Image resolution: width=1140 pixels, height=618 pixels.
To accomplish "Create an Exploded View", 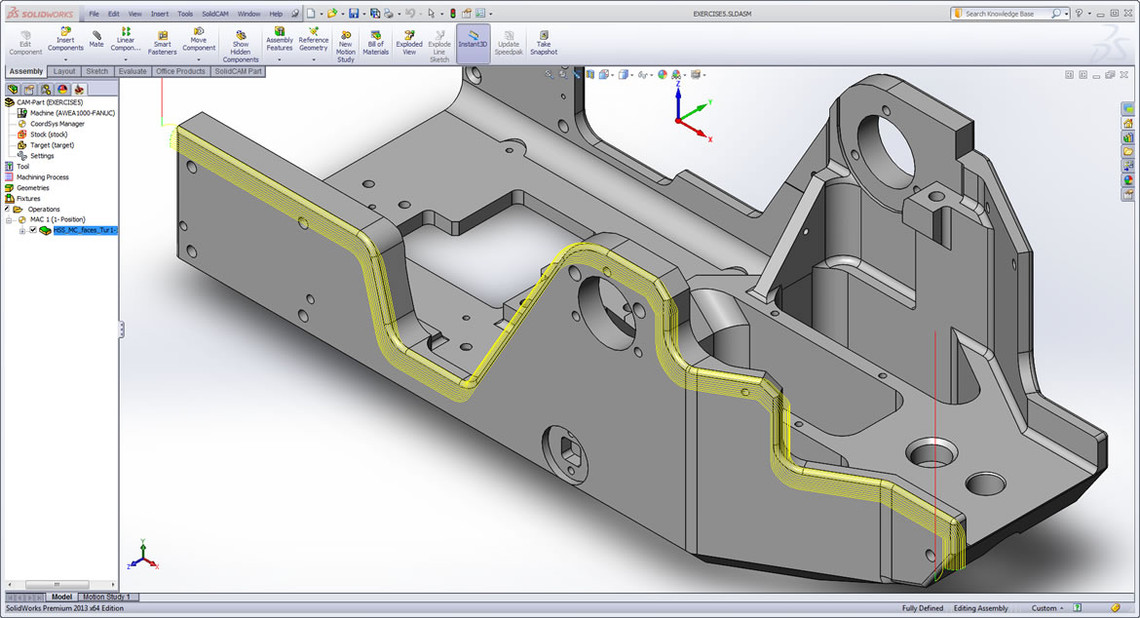I will tap(409, 41).
